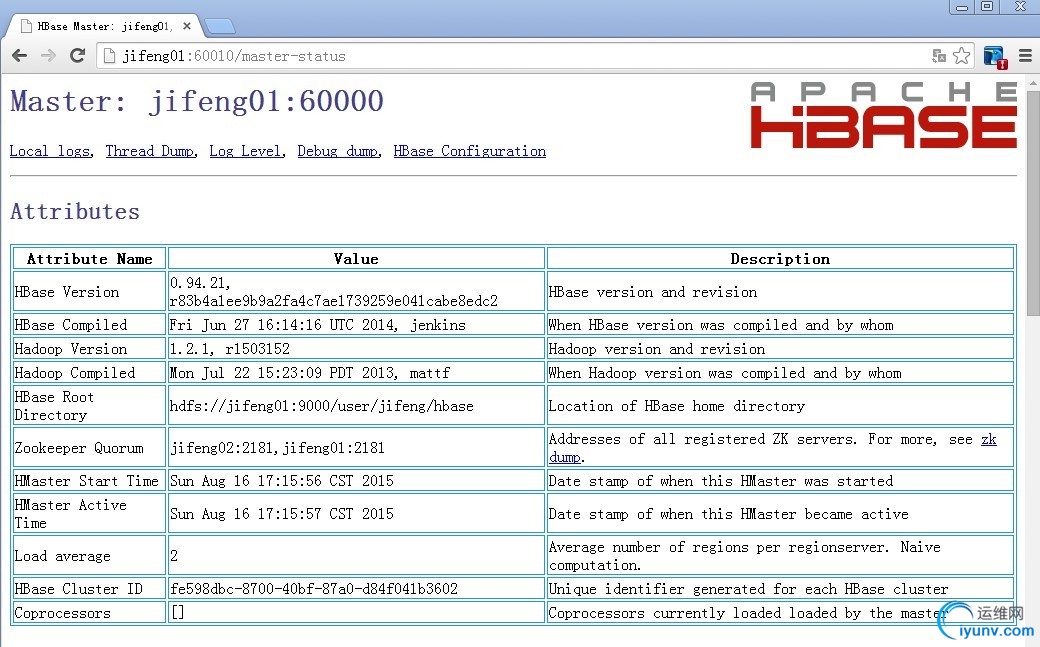The image size is (1040, 647).
Task: Open the Thread Dump link
Action: click(150, 151)
